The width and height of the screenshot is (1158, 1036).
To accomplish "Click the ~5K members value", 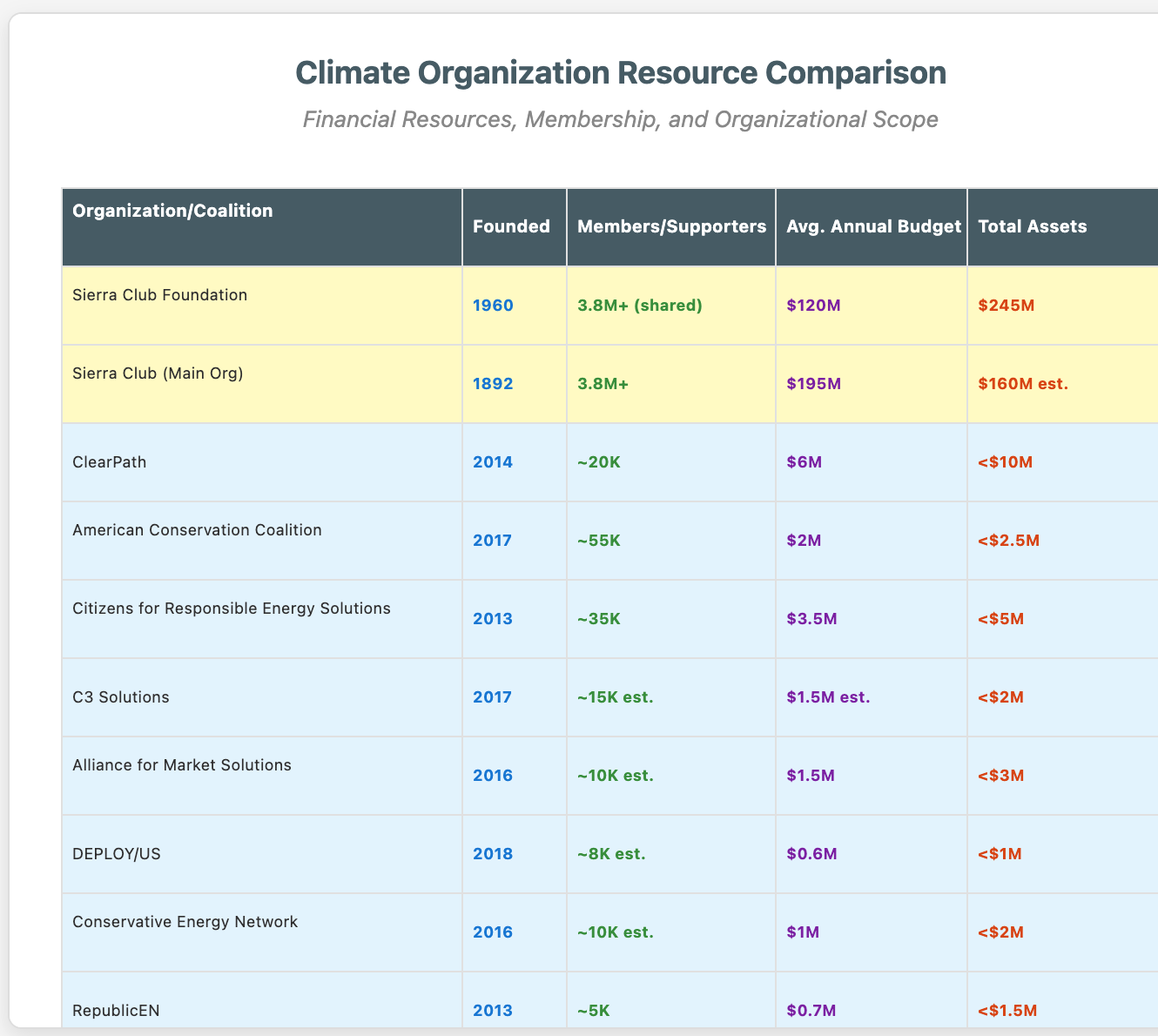I will tap(595, 1011).
